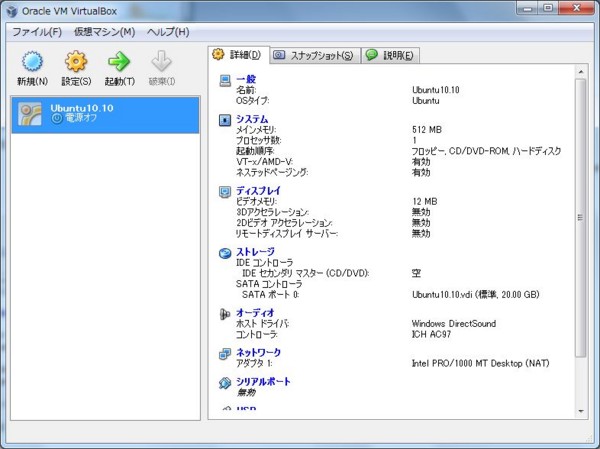Click the Serial port (シリアルポート) icon
Viewport: 600px width, 449px height.
[225, 383]
